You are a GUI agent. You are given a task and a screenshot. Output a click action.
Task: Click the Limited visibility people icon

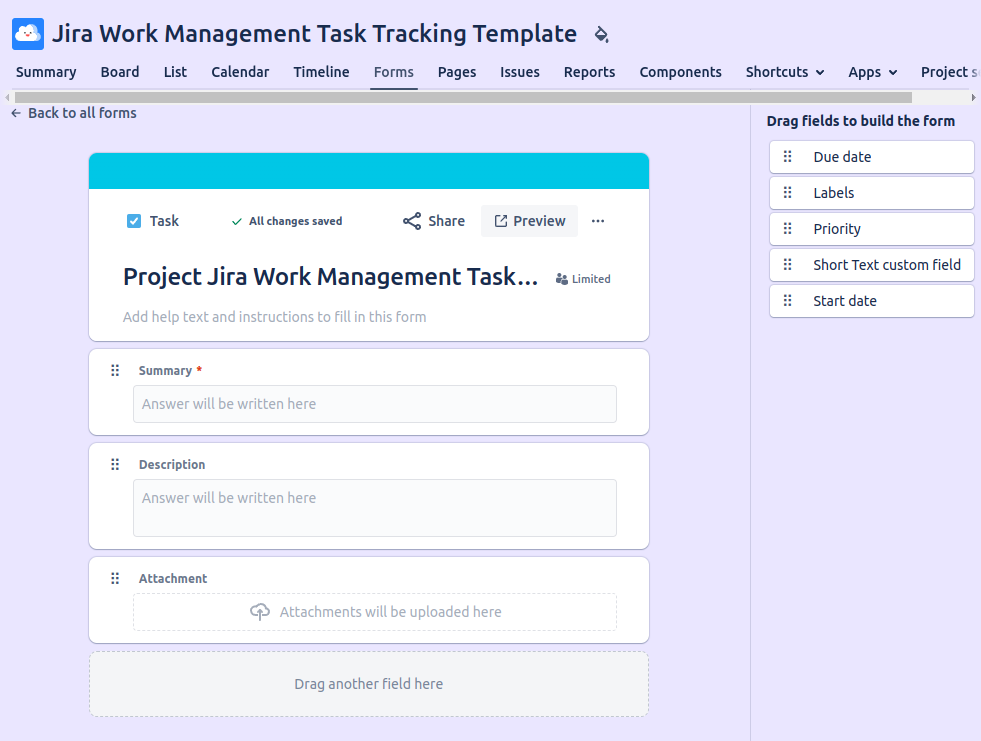coord(561,279)
